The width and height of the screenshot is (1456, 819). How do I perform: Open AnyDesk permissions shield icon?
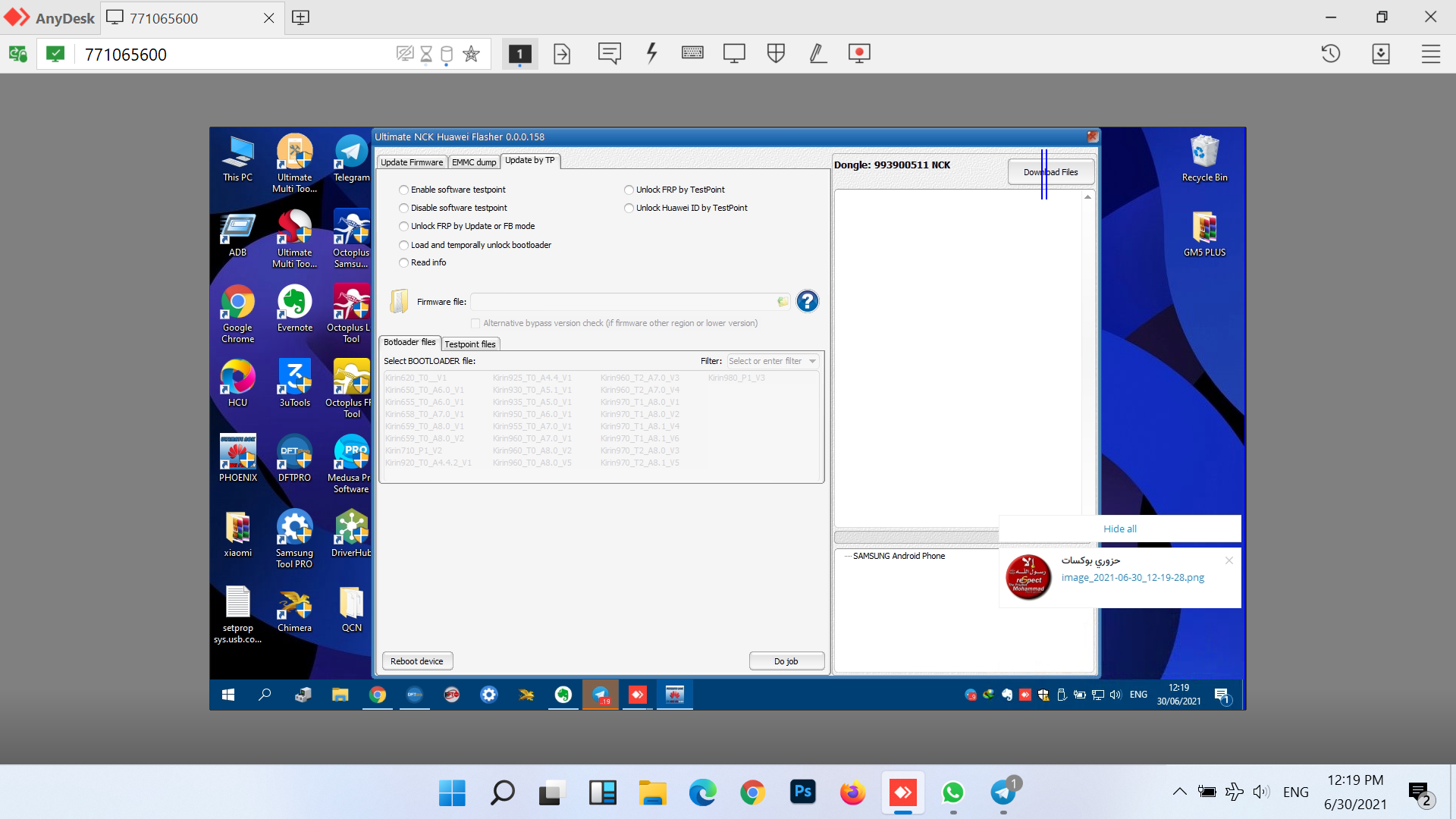[x=776, y=54]
